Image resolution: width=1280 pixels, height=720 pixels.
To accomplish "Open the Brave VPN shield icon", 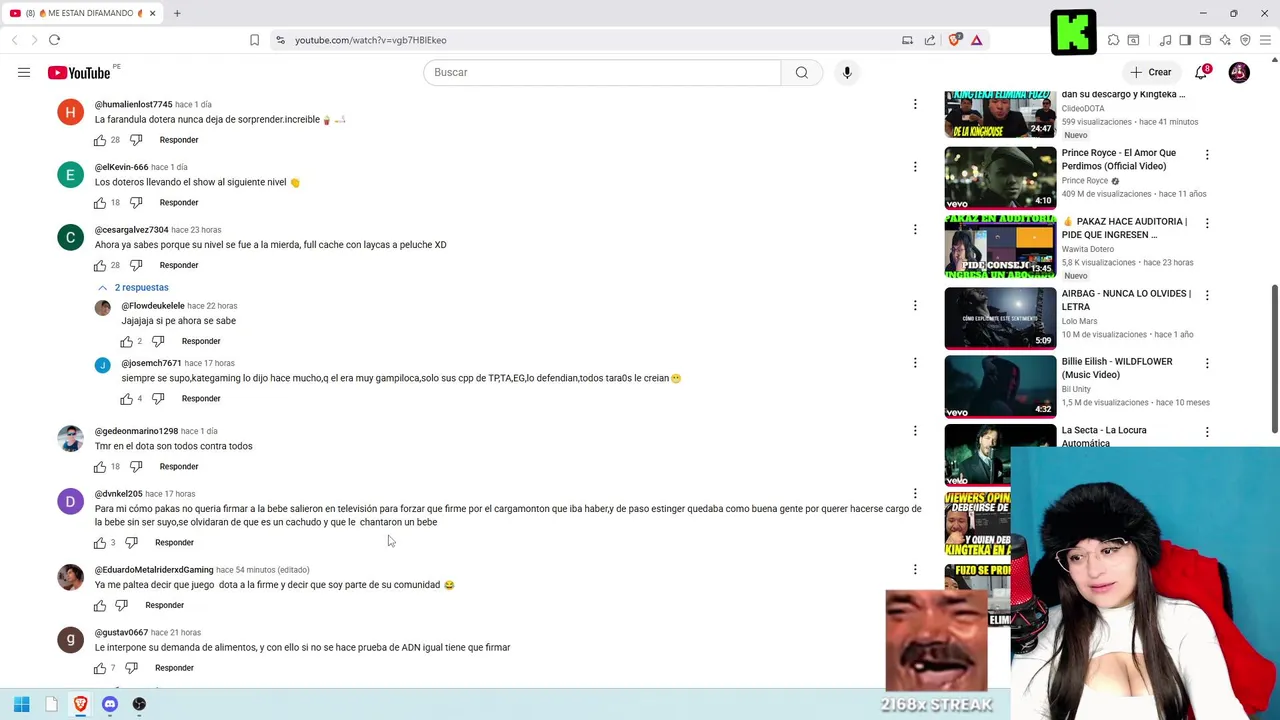I will [1245, 40].
